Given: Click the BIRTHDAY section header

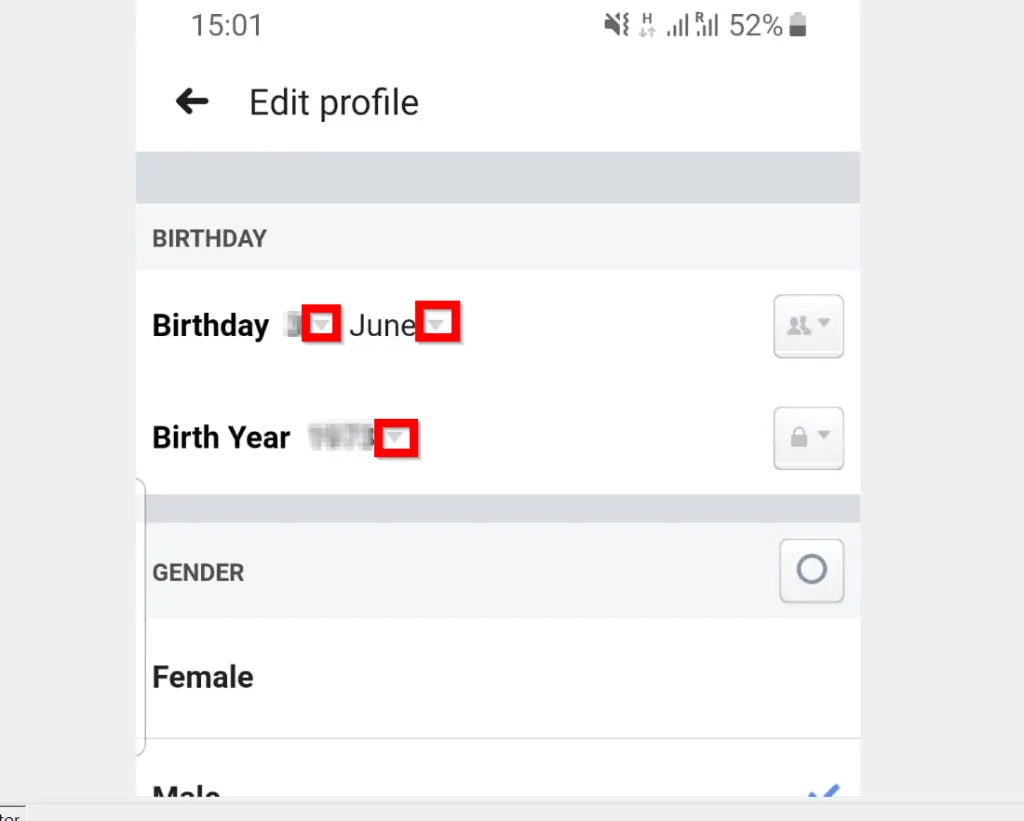Looking at the screenshot, I should coord(209,238).
